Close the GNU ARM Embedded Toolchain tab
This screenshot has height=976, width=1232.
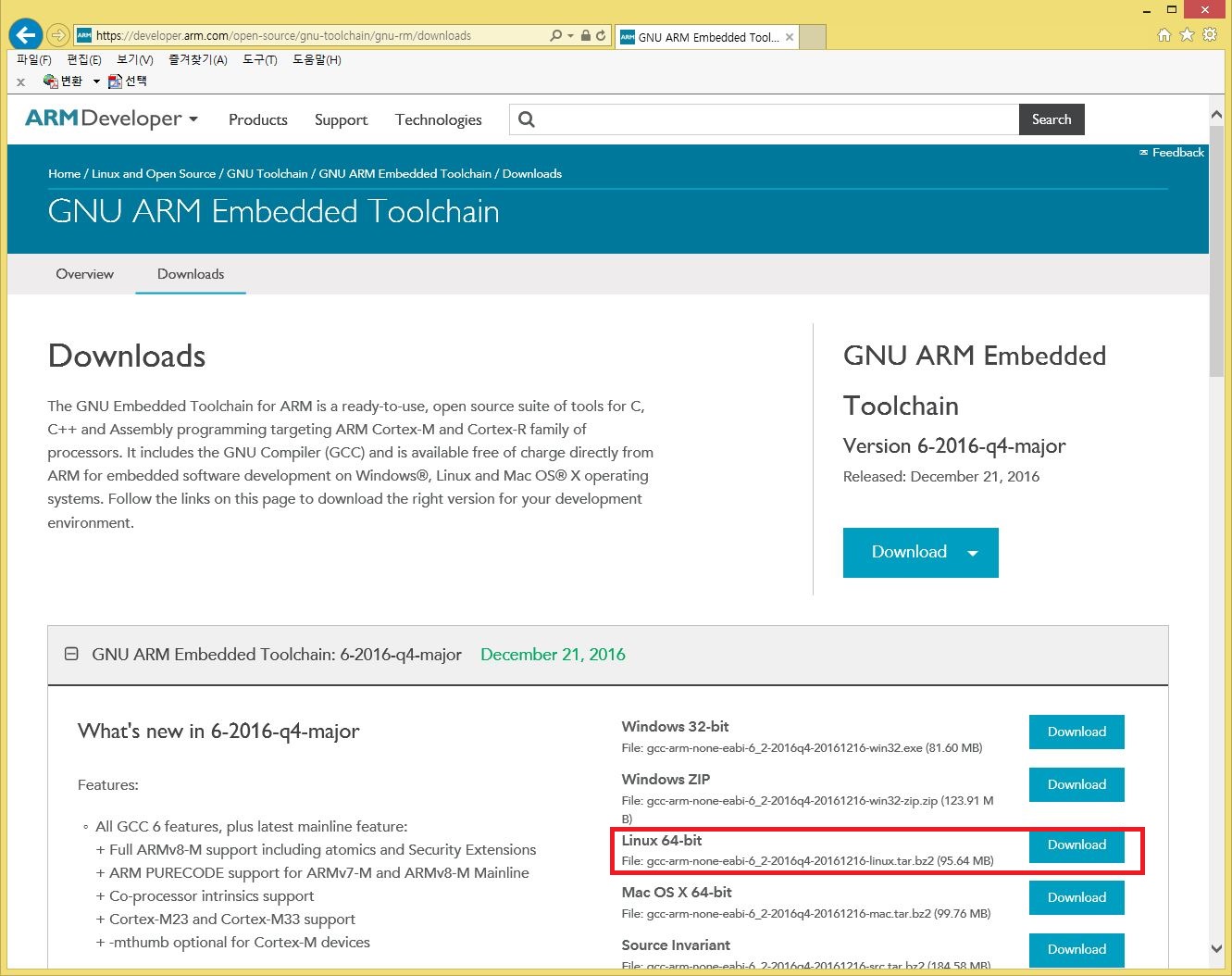pos(790,37)
